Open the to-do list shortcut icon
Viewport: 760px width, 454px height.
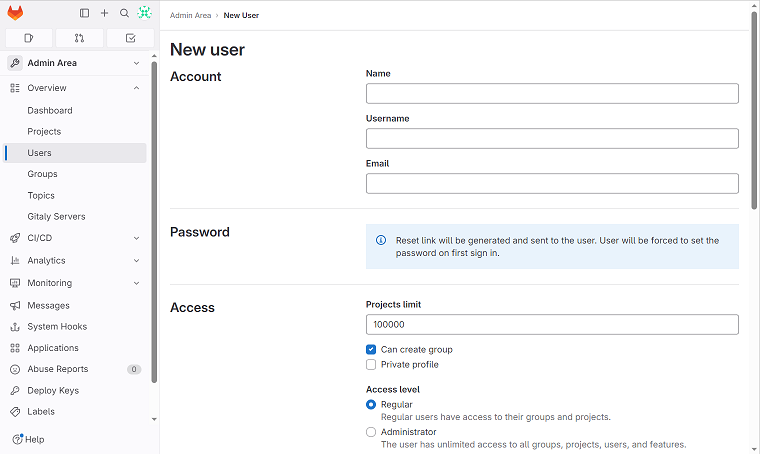click(131, 38)
